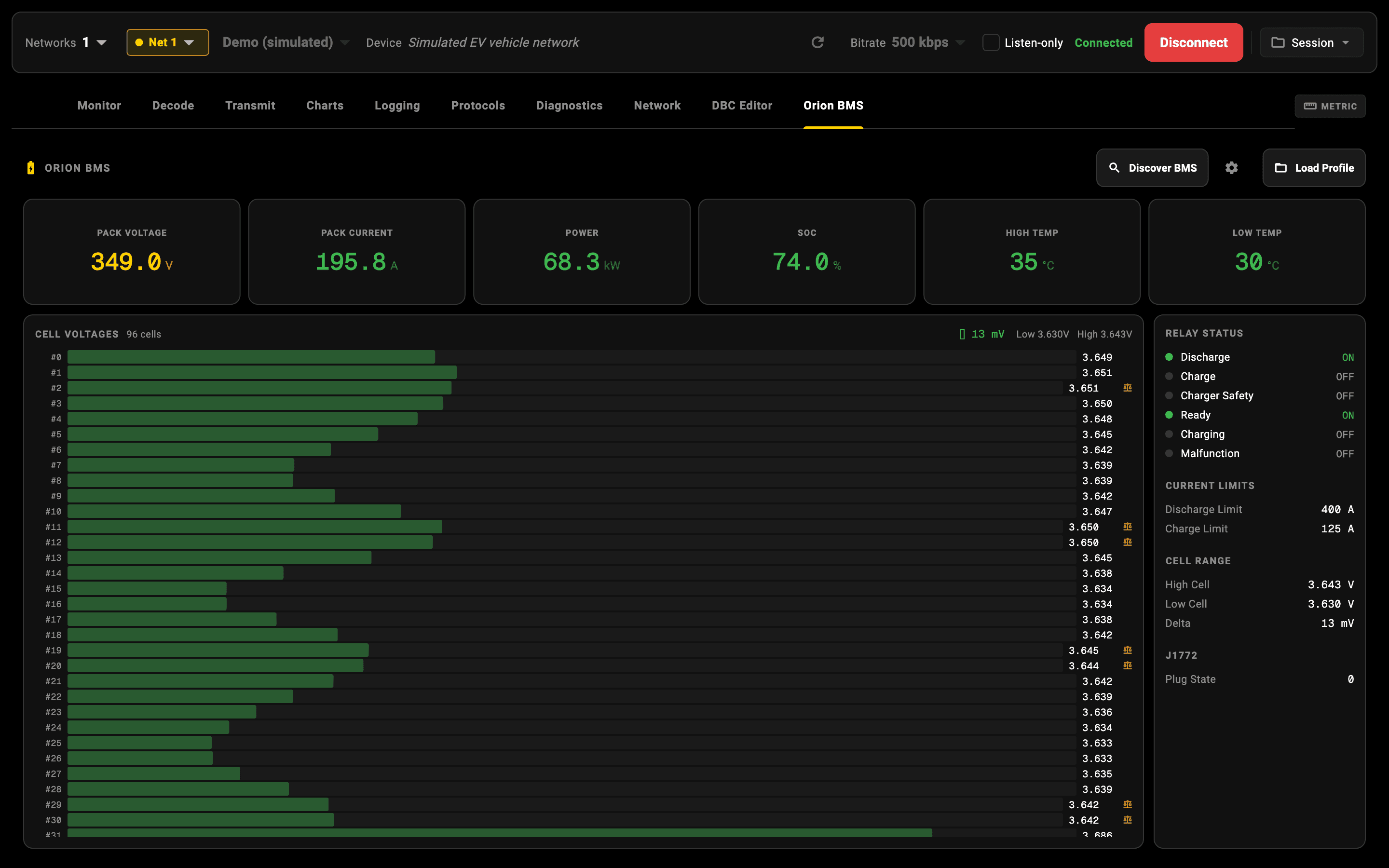Click the magnifier icon in Discover BMS
The height and width of the screenshot is (868, 1389).
point(1114,168)
